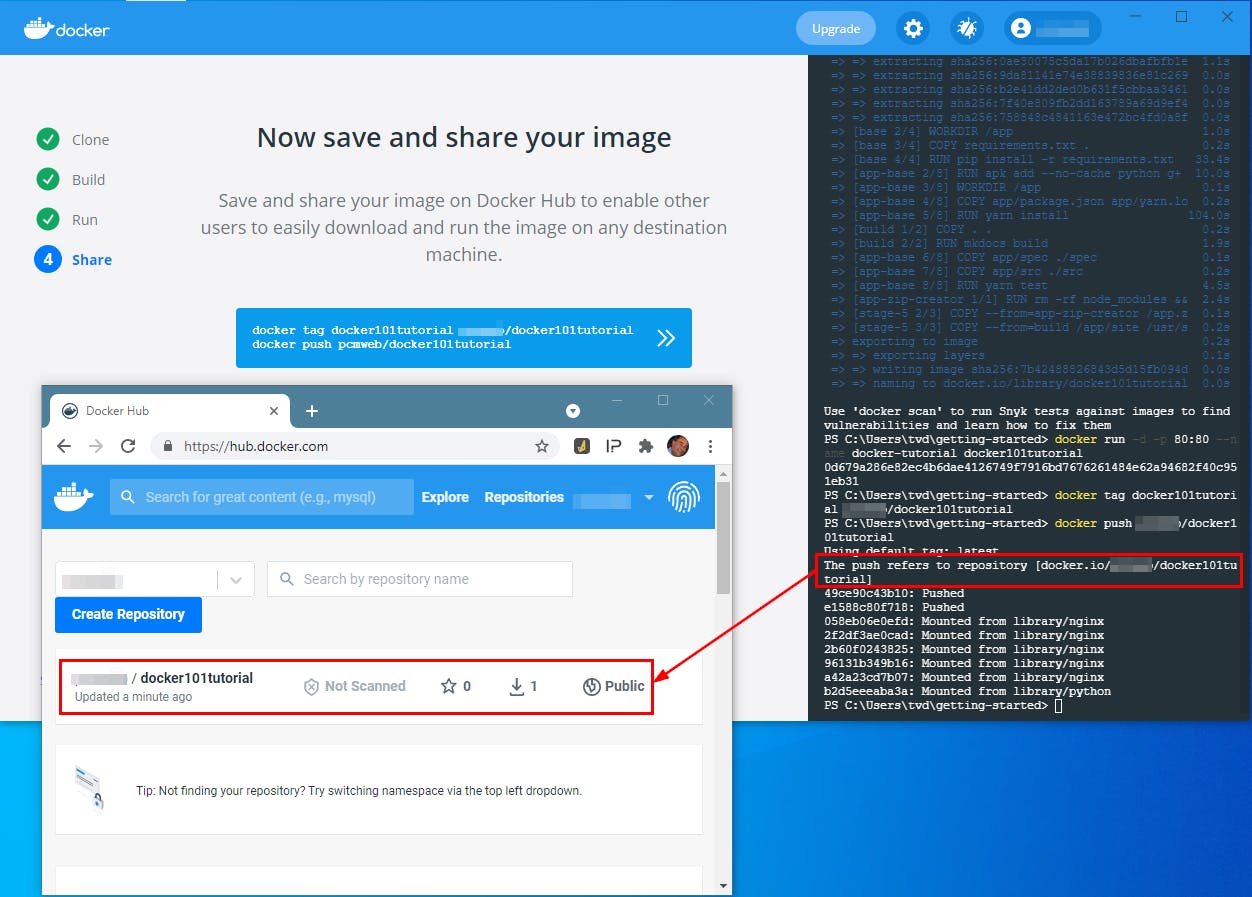Screen dimensions: 1252x897
Task: Click the 'Now save and share your image' heading
Action: (x=464, y=137)
